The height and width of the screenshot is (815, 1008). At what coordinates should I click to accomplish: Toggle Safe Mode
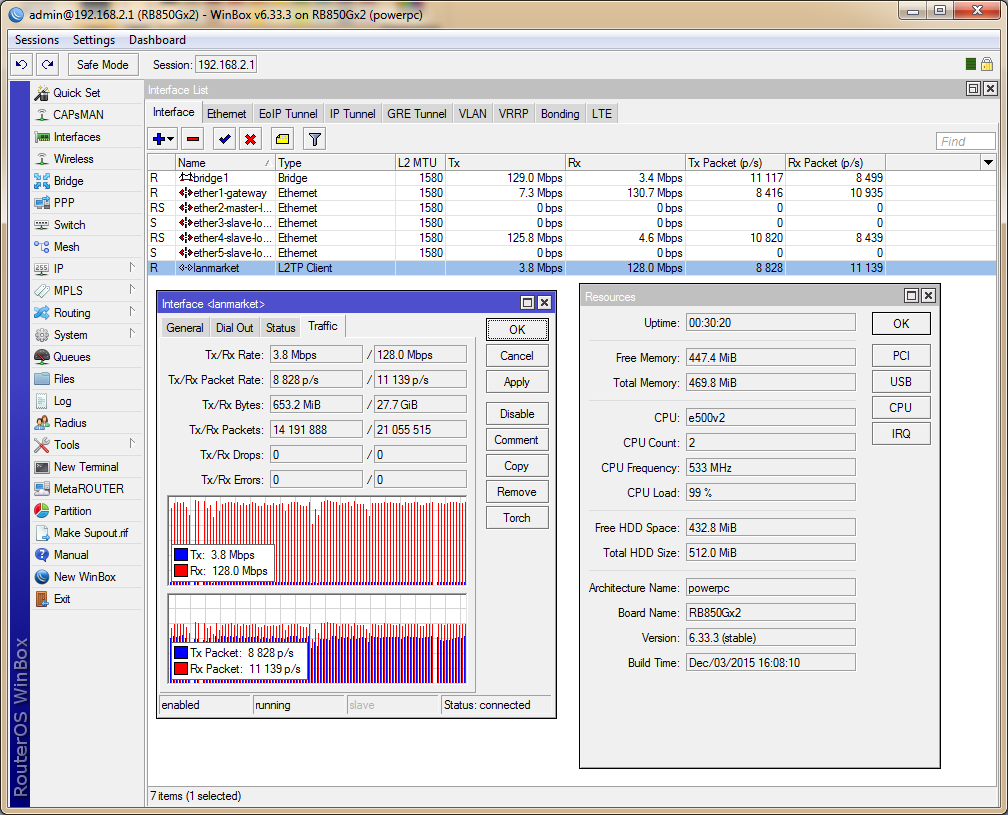pos(102,64)
